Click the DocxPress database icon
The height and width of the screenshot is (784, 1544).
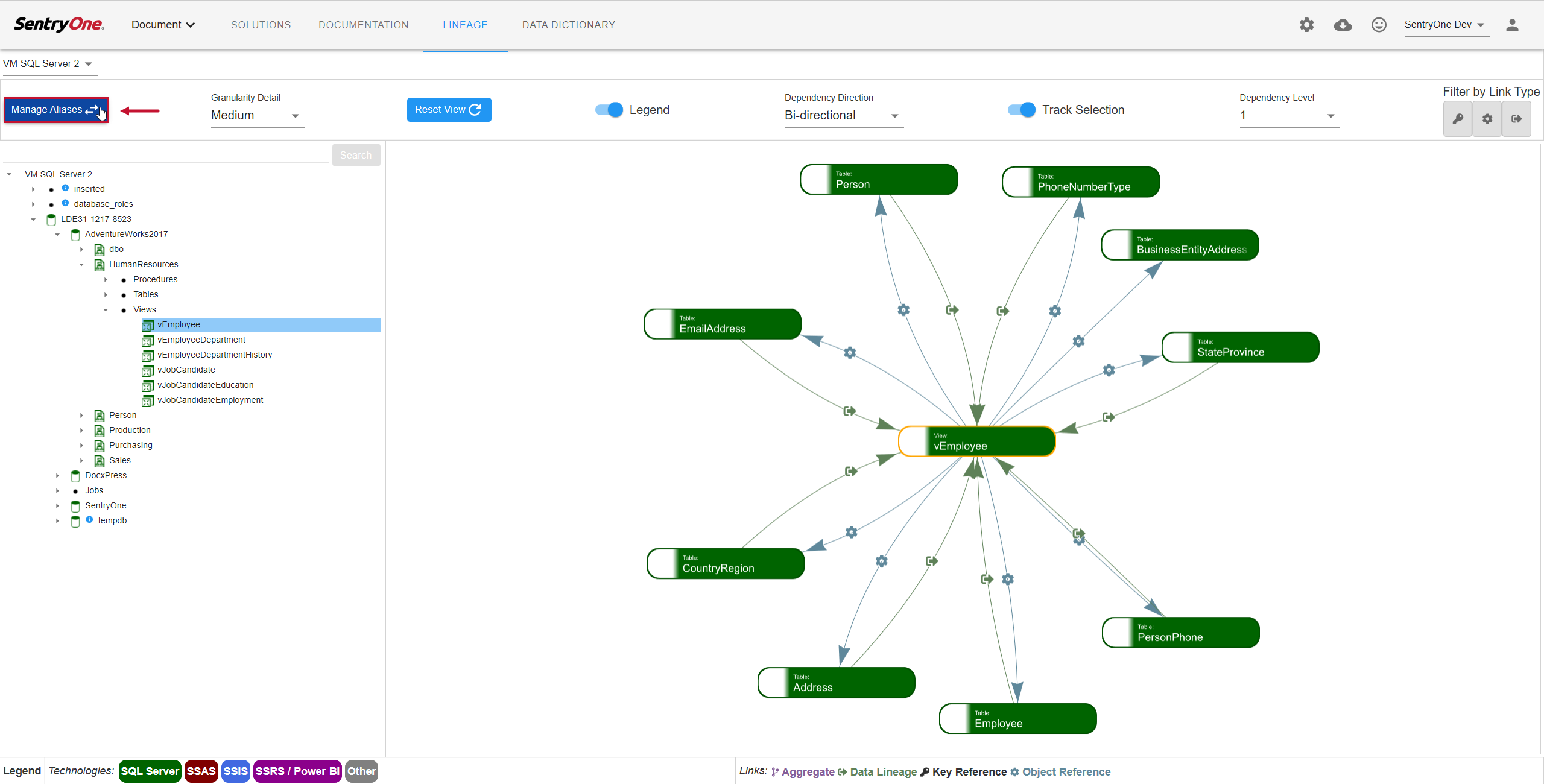[75, 476]
